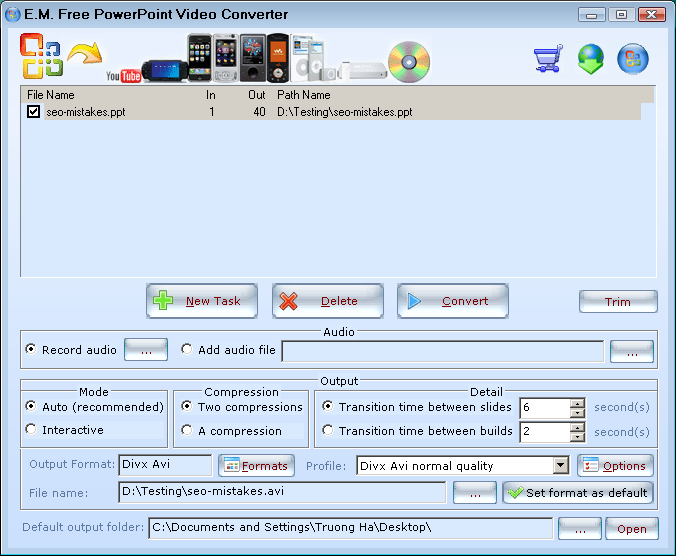Select the Add audio file option
The height and width of the screenshot is (556, 676).
click(186, 349)
